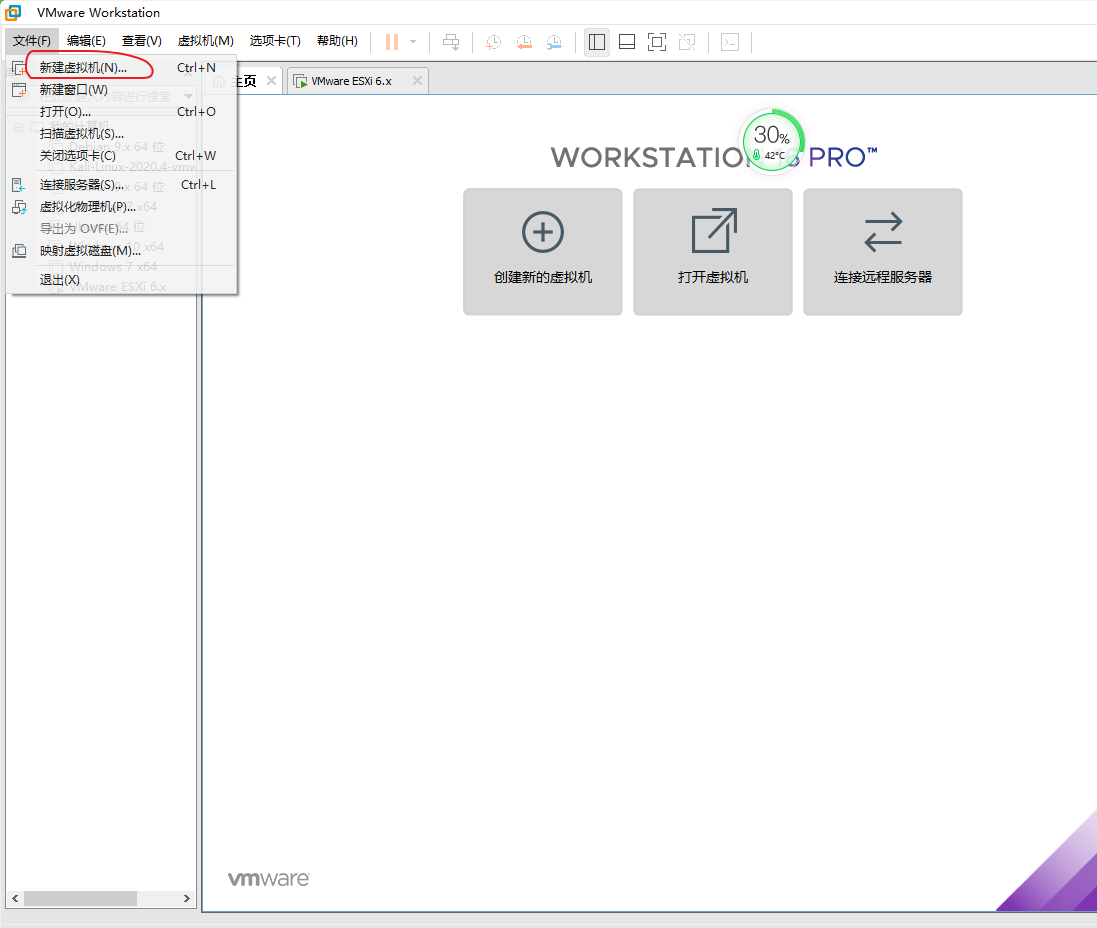The image size is (1097, 928).
Task: Close the VMware ESXi 6.x tab
Action: 417,81
